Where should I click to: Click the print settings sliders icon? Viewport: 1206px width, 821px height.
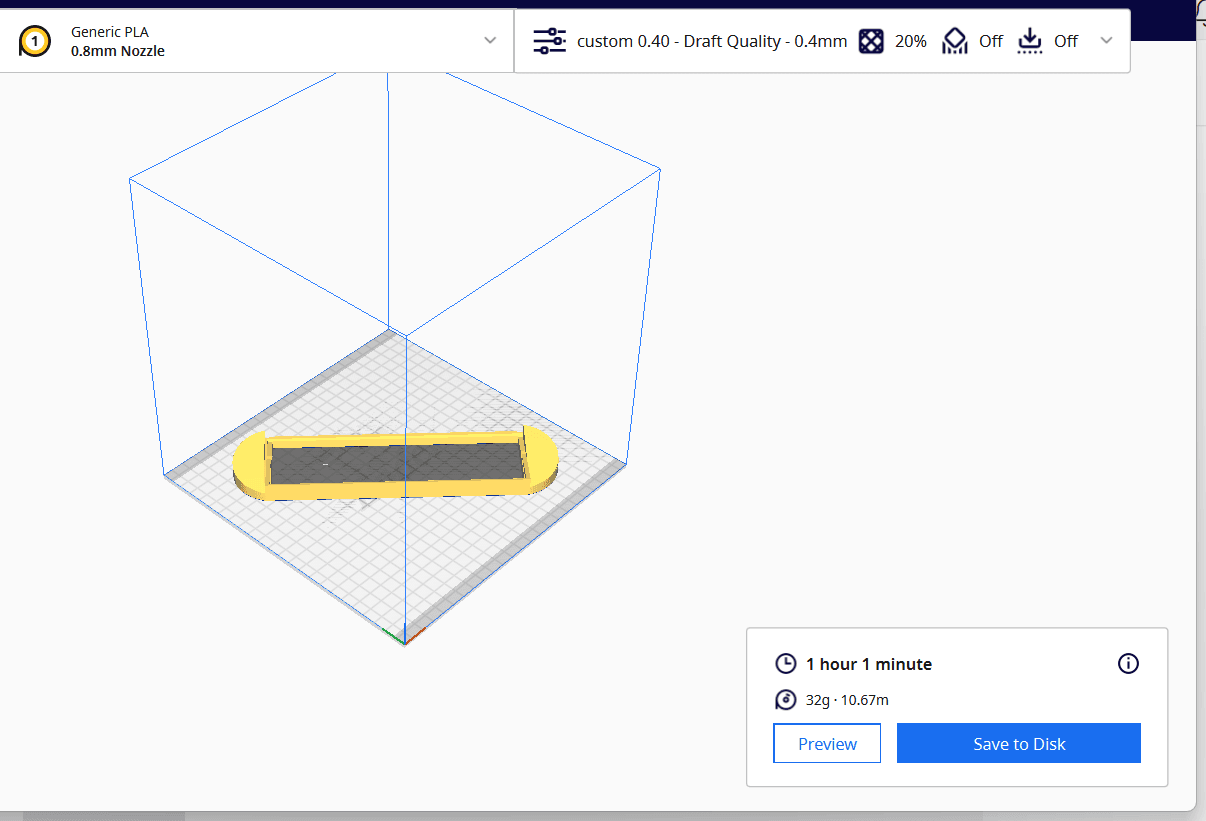[x=549, y=41]
